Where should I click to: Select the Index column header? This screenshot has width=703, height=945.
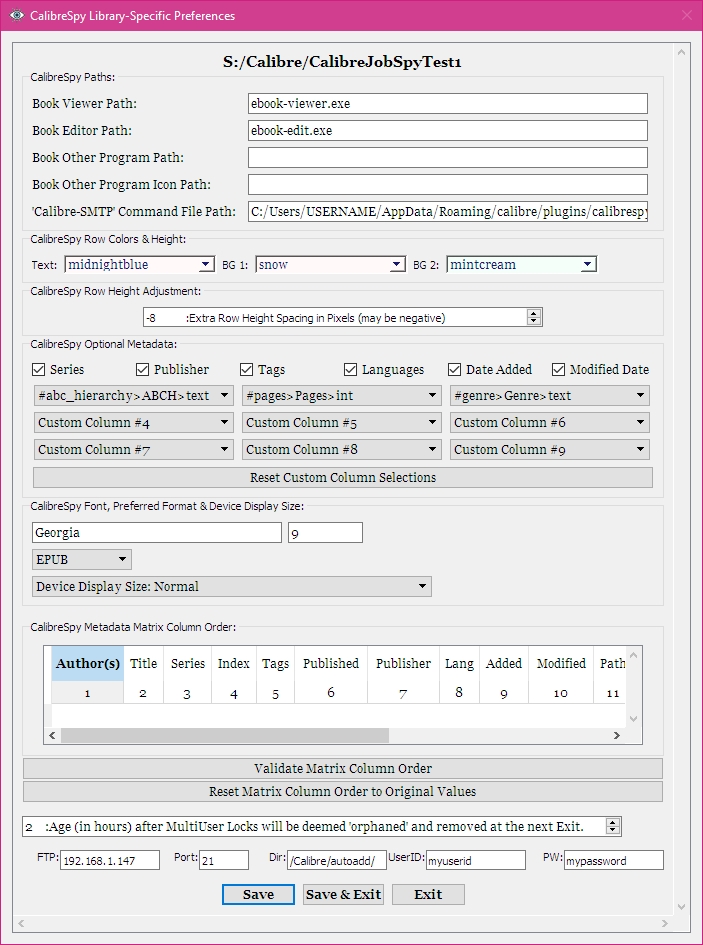tap(234, 664)
